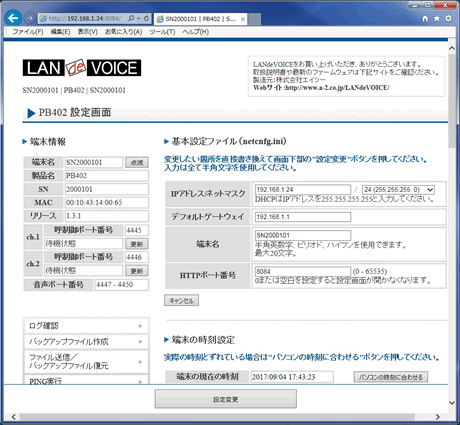Click the 点滅 button next to 端末名
This screenshot has width=460, height=425.
pos(137,162)
